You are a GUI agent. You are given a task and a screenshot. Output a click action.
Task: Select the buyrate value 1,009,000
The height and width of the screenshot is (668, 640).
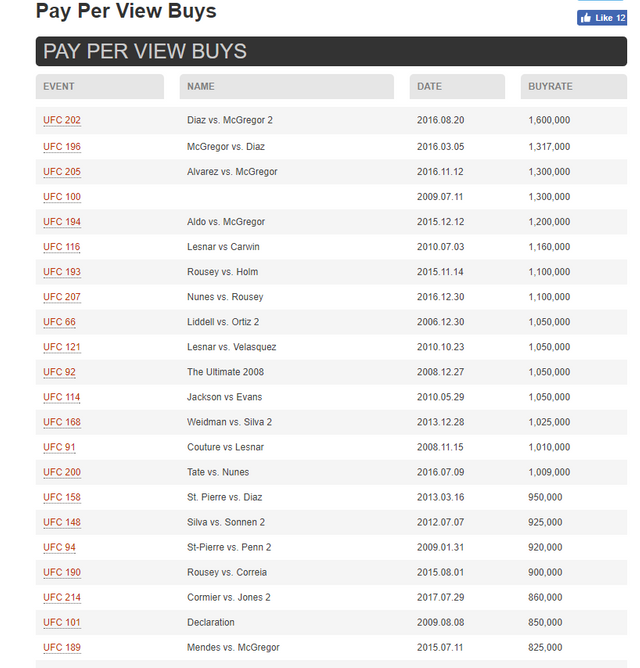[x=549, y=472]
